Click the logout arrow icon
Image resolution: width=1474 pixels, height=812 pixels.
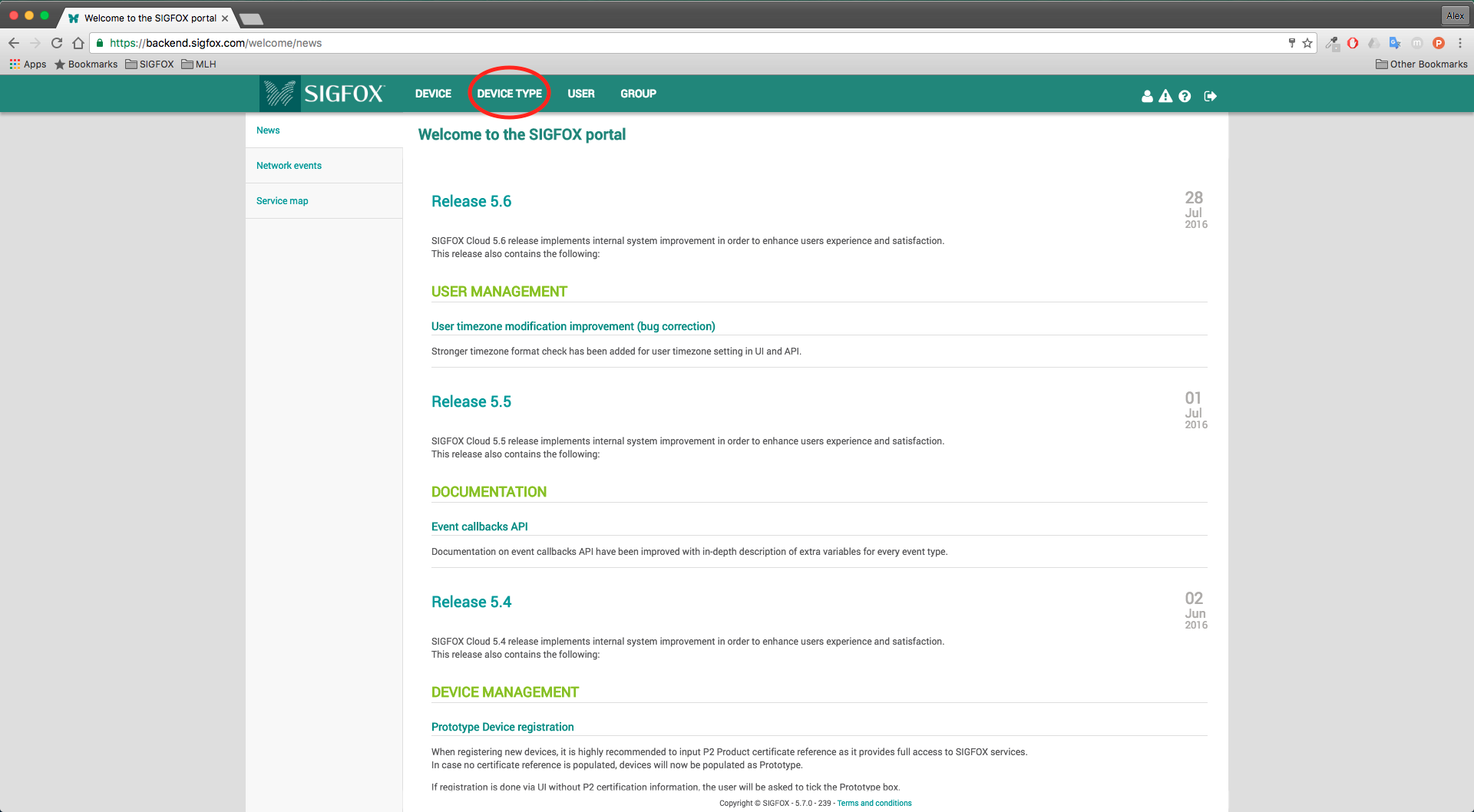[x=1211, y=96]
